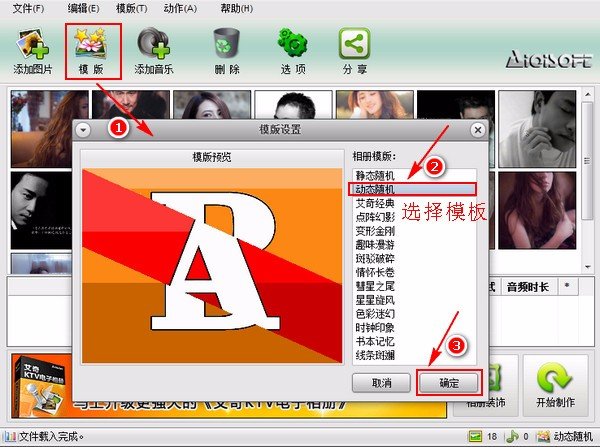Click the orange template preview image
The image size is (600, 447).
pos(212,265)
